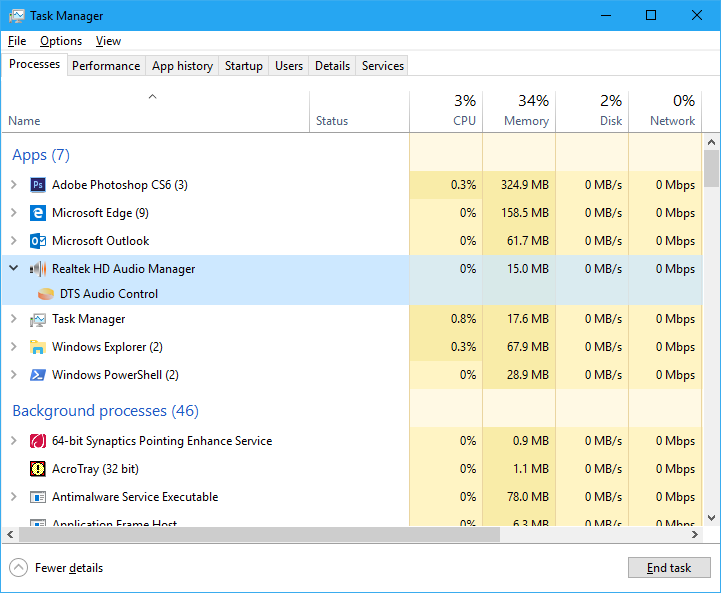721x593 pixels.
Task: Select the DTS Audio Control child entry
Action: (x=109, y=294)
